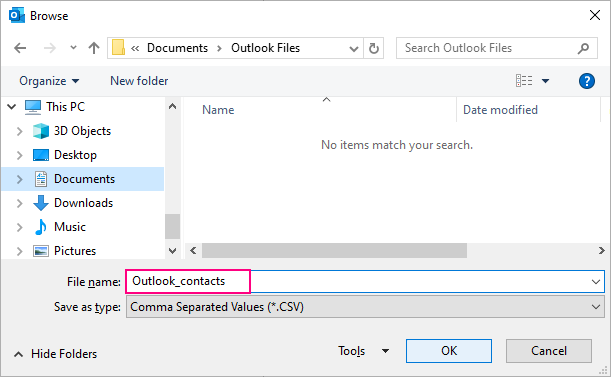Click the navigation pane vertical scrollbar thumb

[x=172, y=226]
